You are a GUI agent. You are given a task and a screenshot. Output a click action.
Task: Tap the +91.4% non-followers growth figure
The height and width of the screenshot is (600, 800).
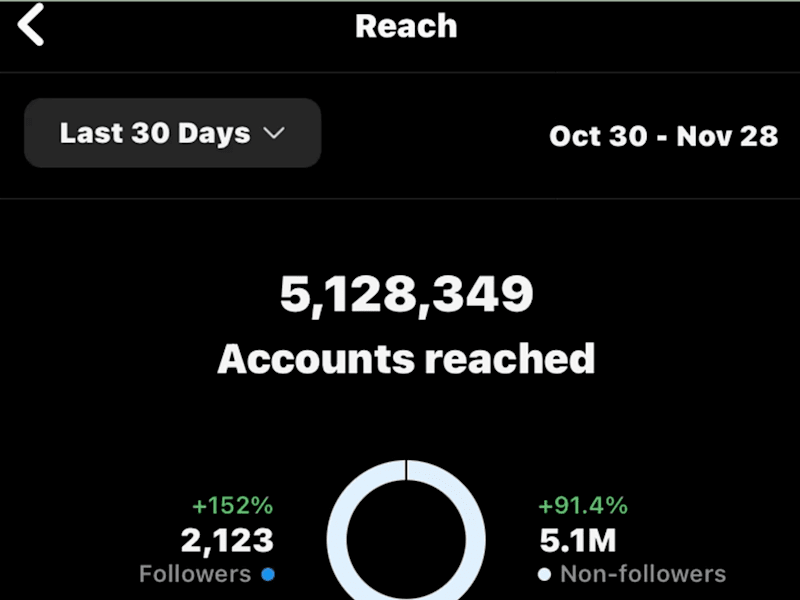583,506
